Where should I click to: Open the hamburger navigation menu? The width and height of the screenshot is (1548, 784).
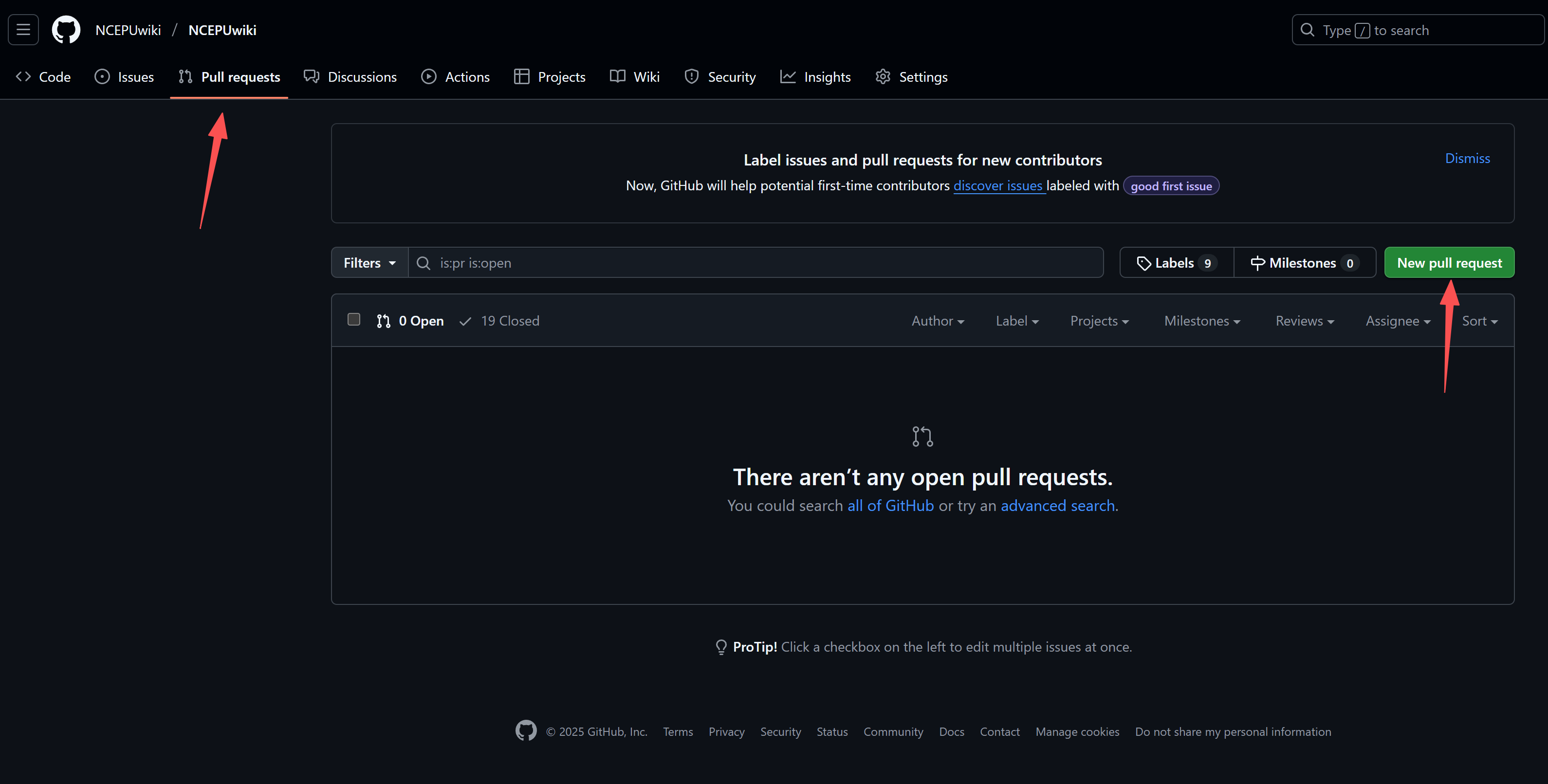23,29
